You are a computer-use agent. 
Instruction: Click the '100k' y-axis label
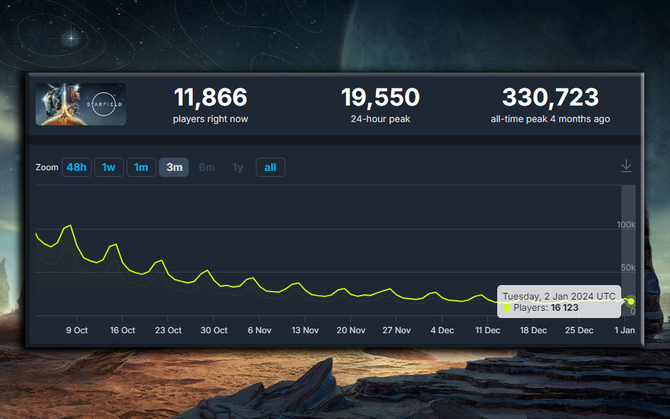point(626,225)
